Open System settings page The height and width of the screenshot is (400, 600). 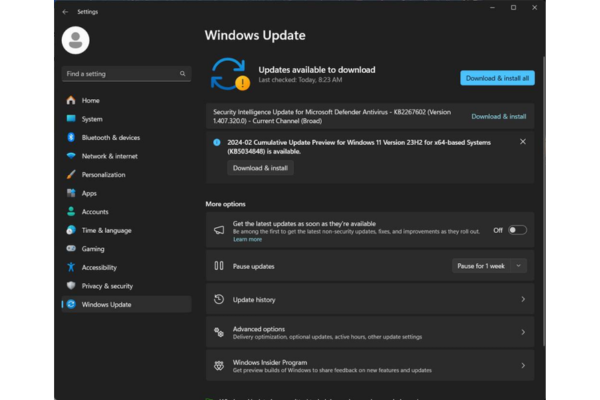(x=126, y=119)
